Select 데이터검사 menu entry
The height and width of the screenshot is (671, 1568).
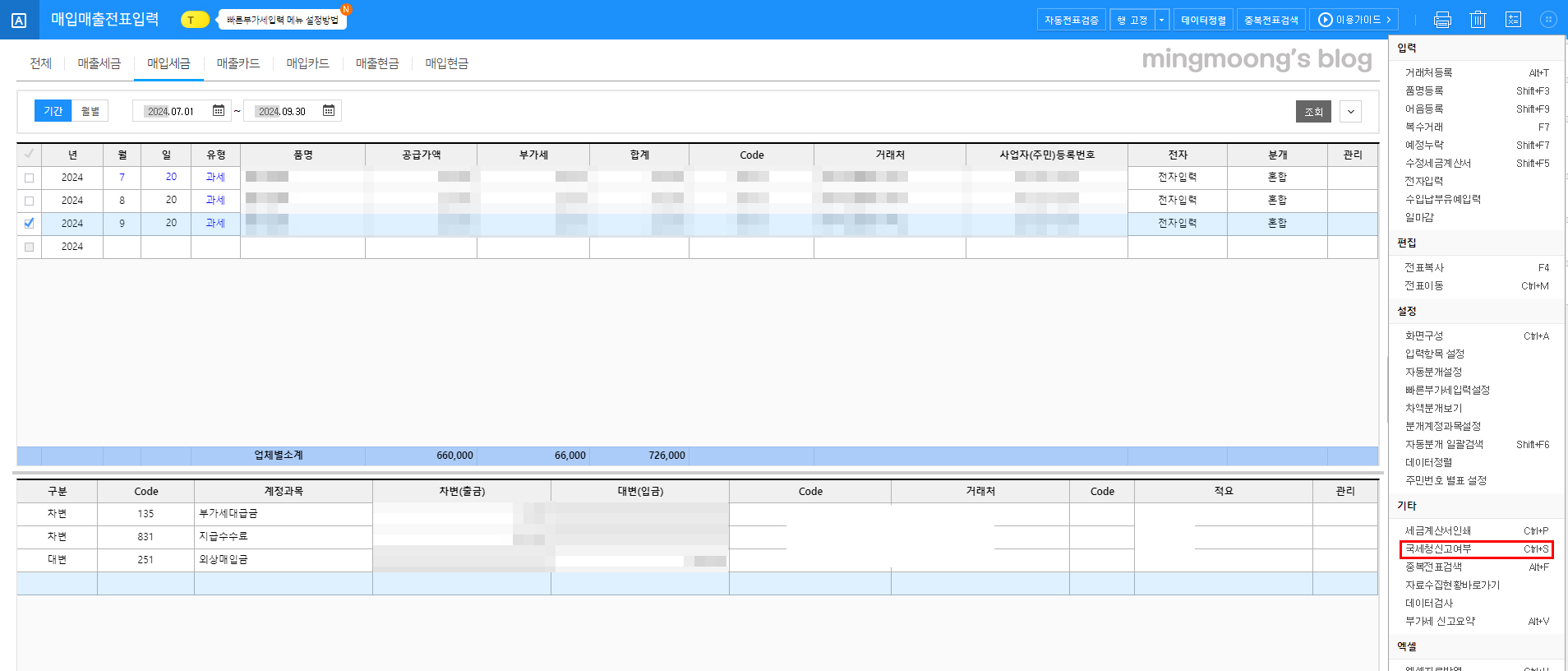pyautogui.click(x=1429, y=604)
